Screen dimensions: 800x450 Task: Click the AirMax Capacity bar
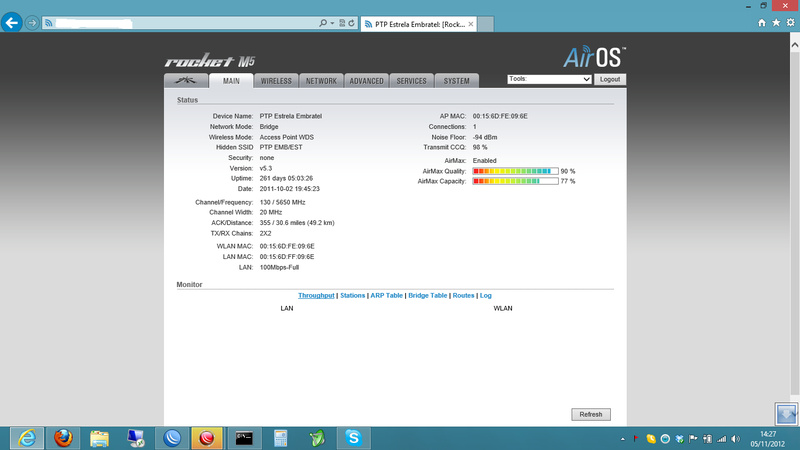(x=515, y=181)
